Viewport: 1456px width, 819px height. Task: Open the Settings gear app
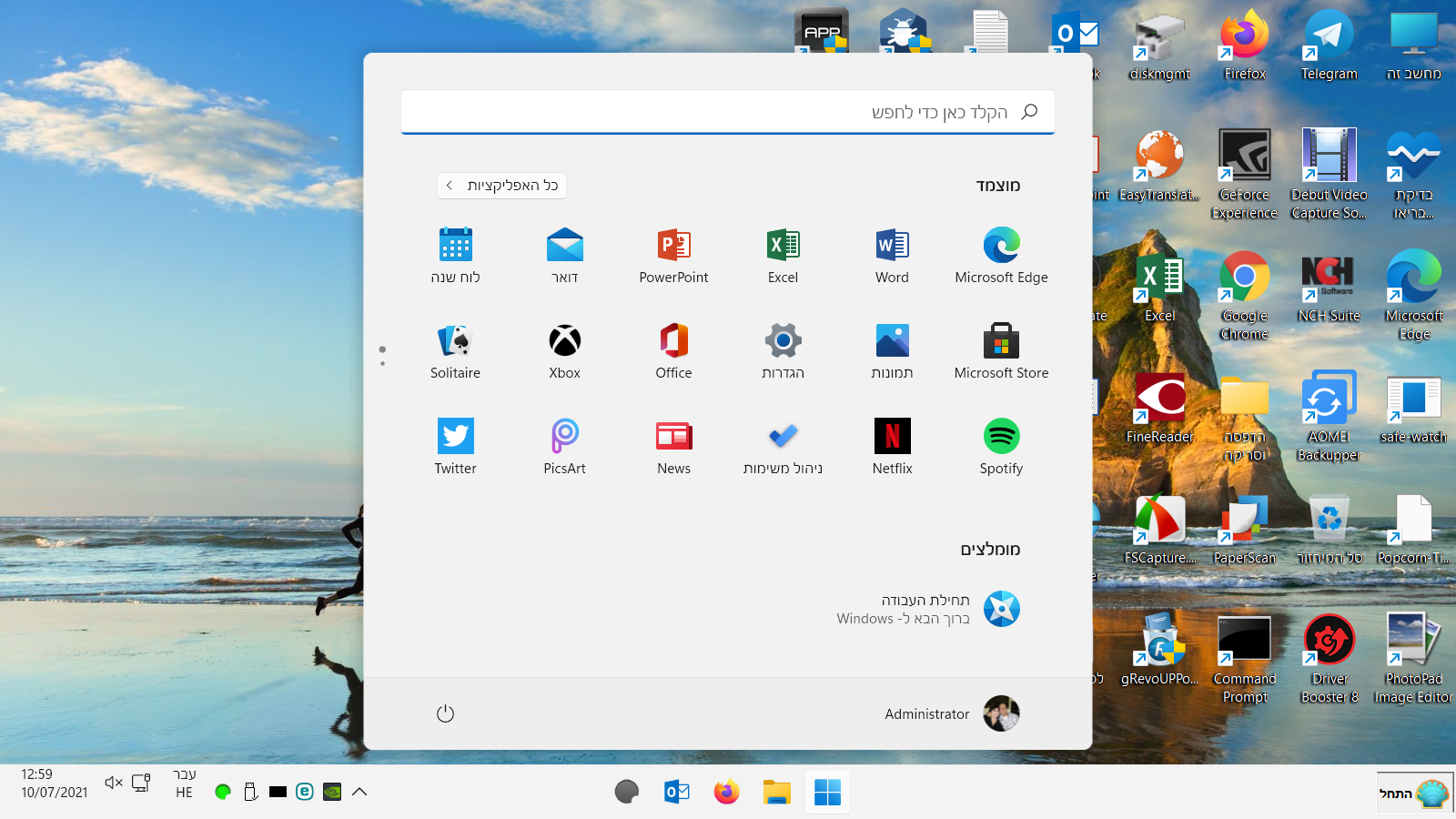click(x=783, y=341)
